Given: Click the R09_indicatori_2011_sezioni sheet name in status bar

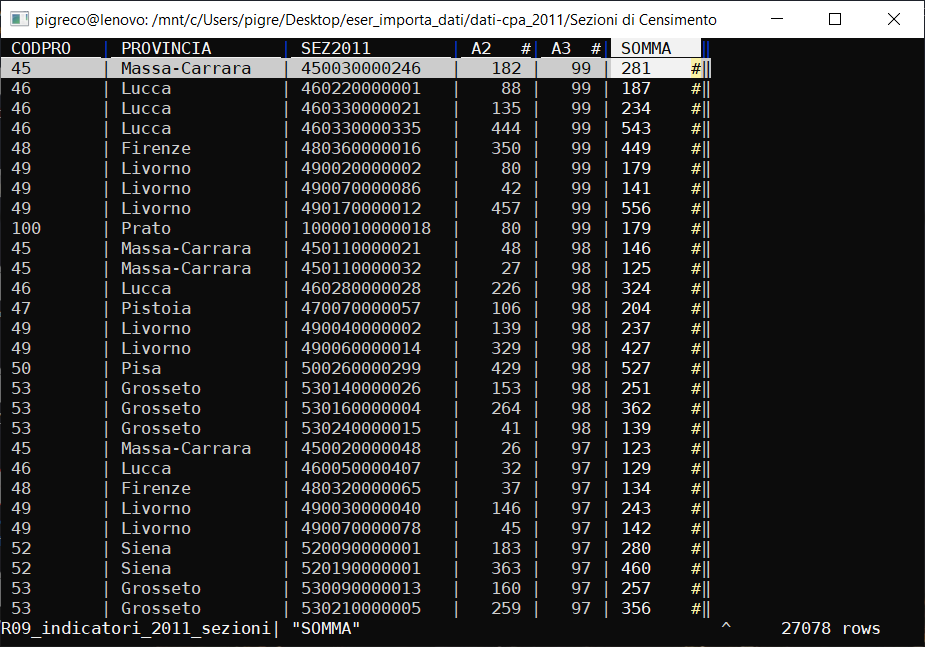Looking at the screenshot, I should coord(136,628).
